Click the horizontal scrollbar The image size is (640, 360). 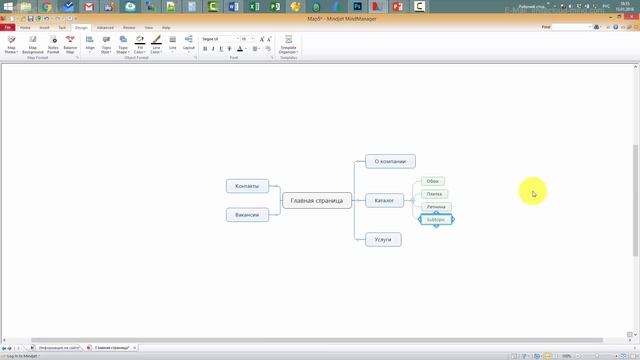[x=317, y=340]
